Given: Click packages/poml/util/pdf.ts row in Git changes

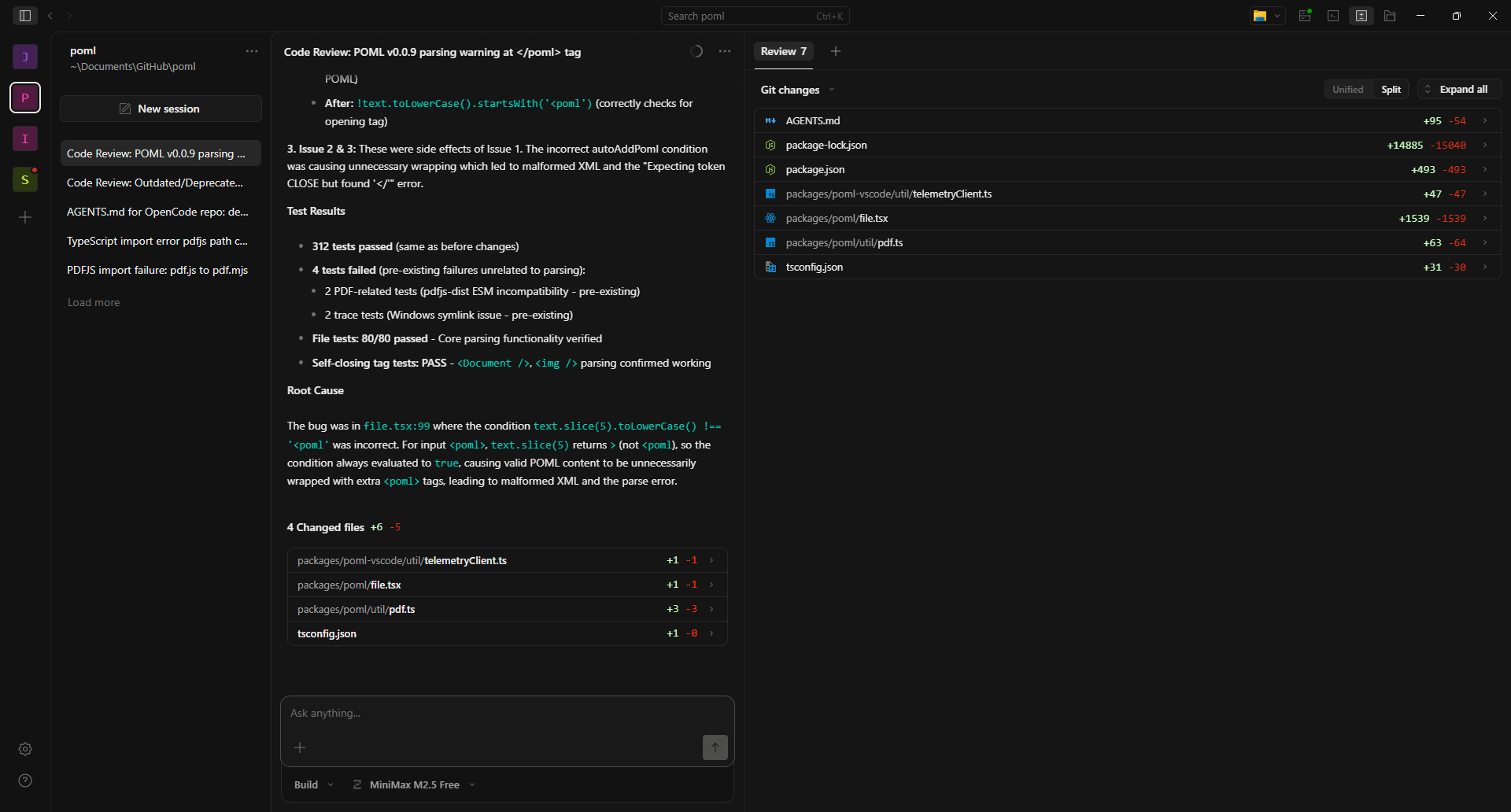Looking at the screenshot, I should 1127,242.
